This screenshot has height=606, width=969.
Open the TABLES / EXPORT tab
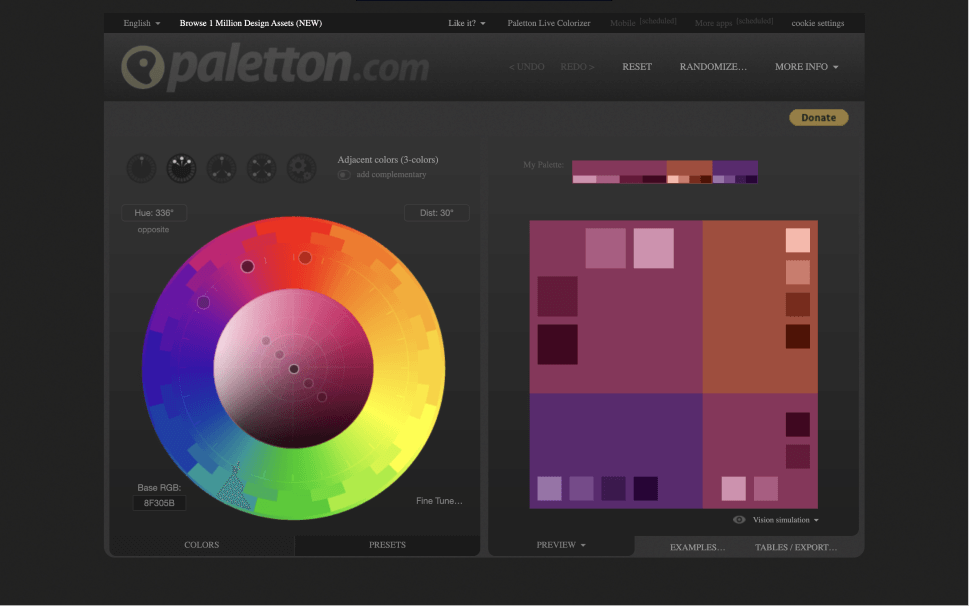pyautogui.click(x=795, y=547)
